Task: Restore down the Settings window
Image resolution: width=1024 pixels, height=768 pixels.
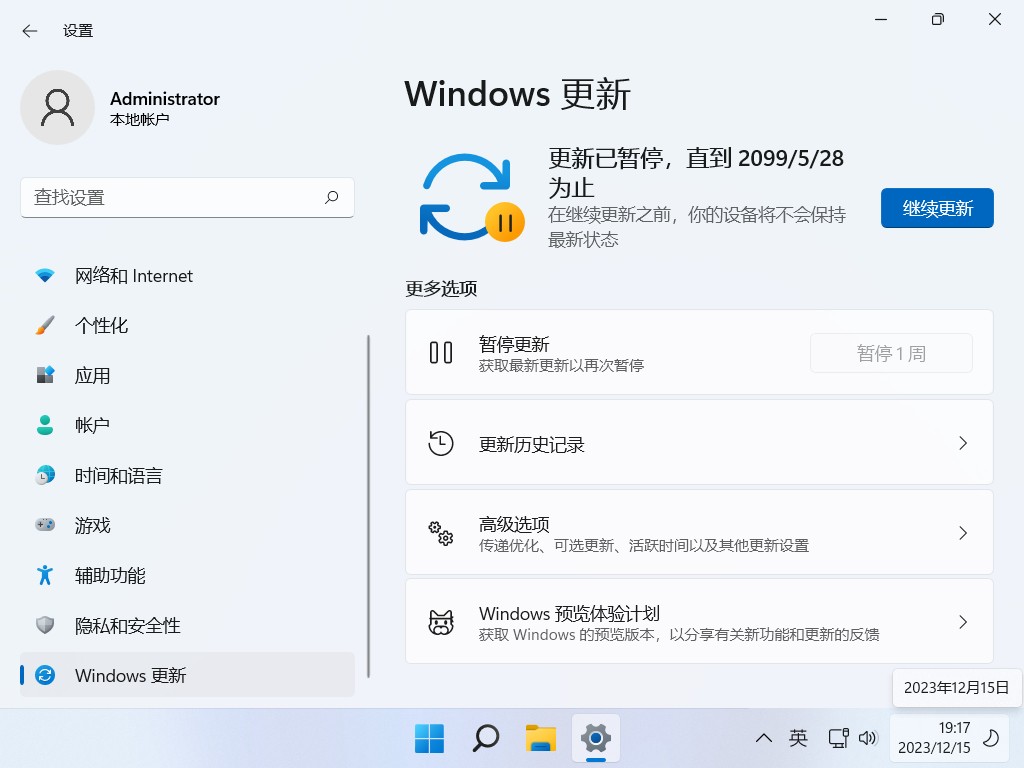Action: (938, 20)
